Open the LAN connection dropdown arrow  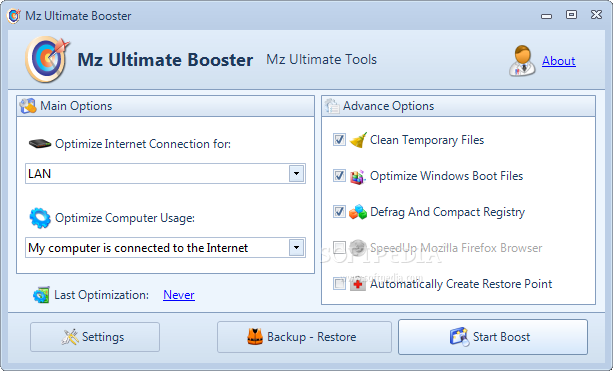pos(296,174)
